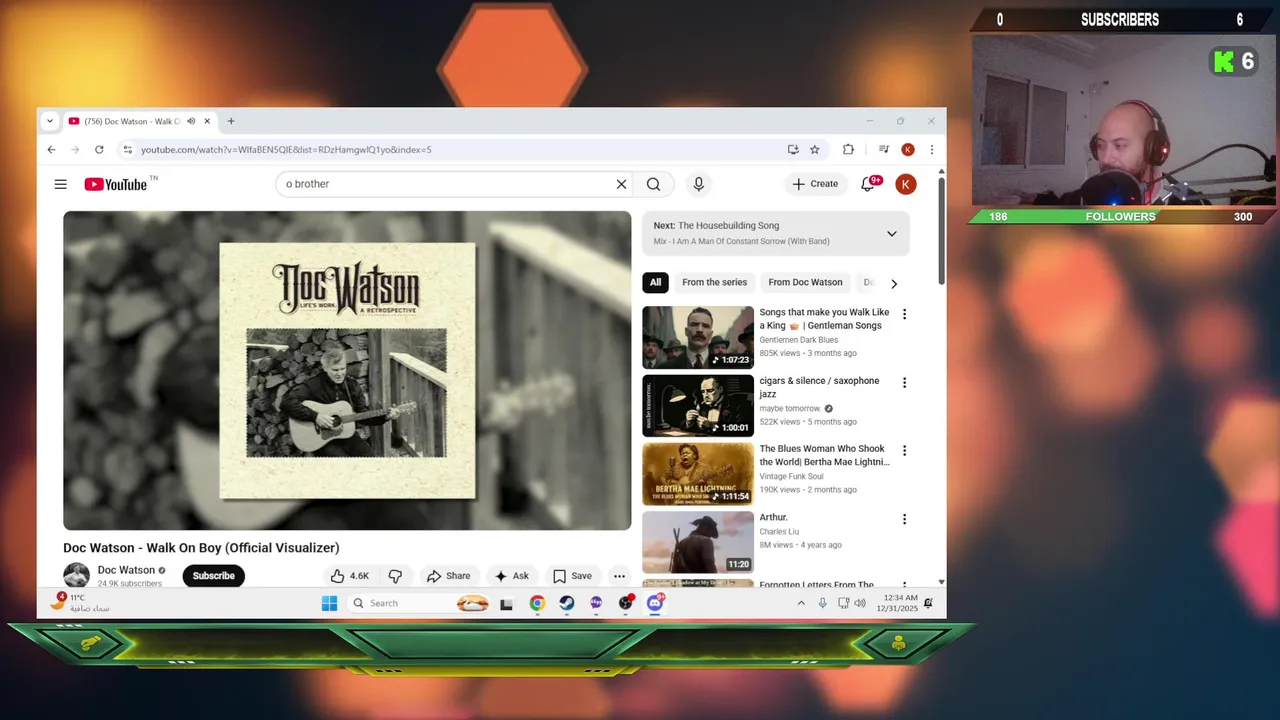The image size is (1280, 720).
Task: Click the browser address bar URL
Action: coord(286,150)
